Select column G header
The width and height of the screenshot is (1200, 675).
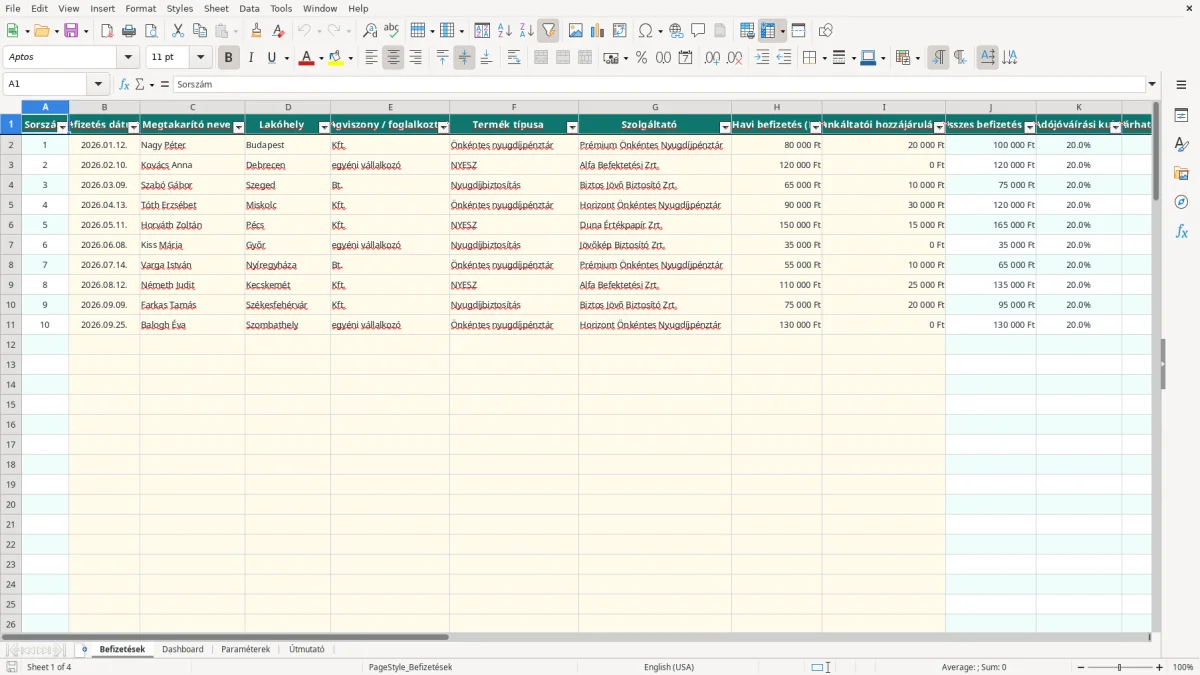(655, 107)
